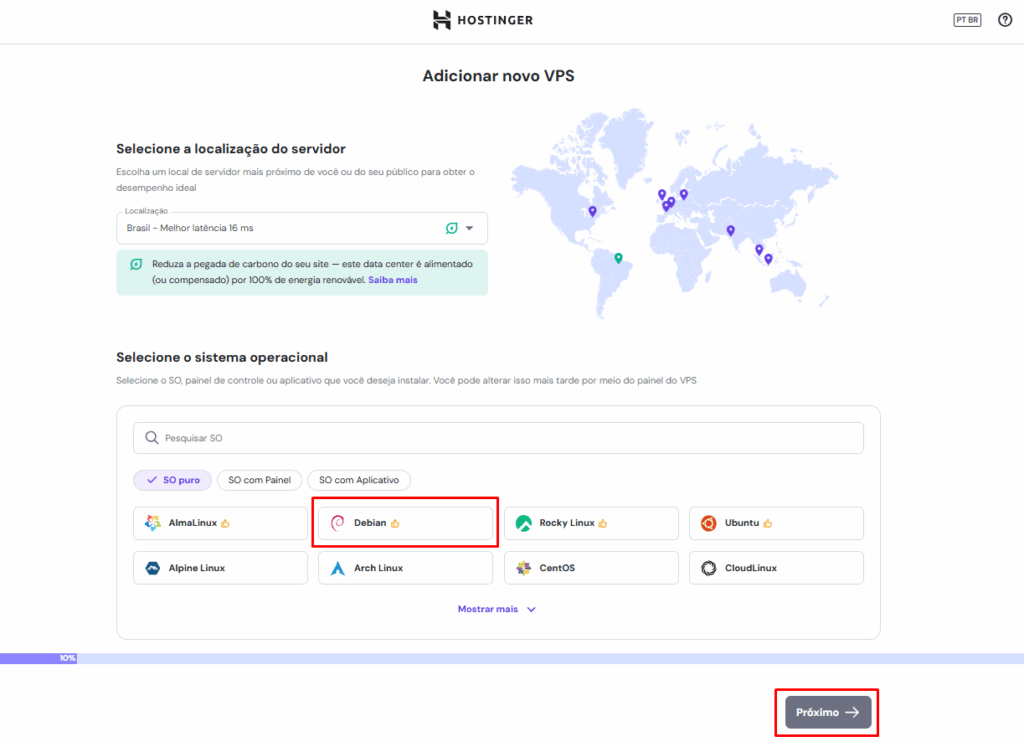Click the renewable energy notice text
Screen dimensions: 1024x747
coord(312,272)
